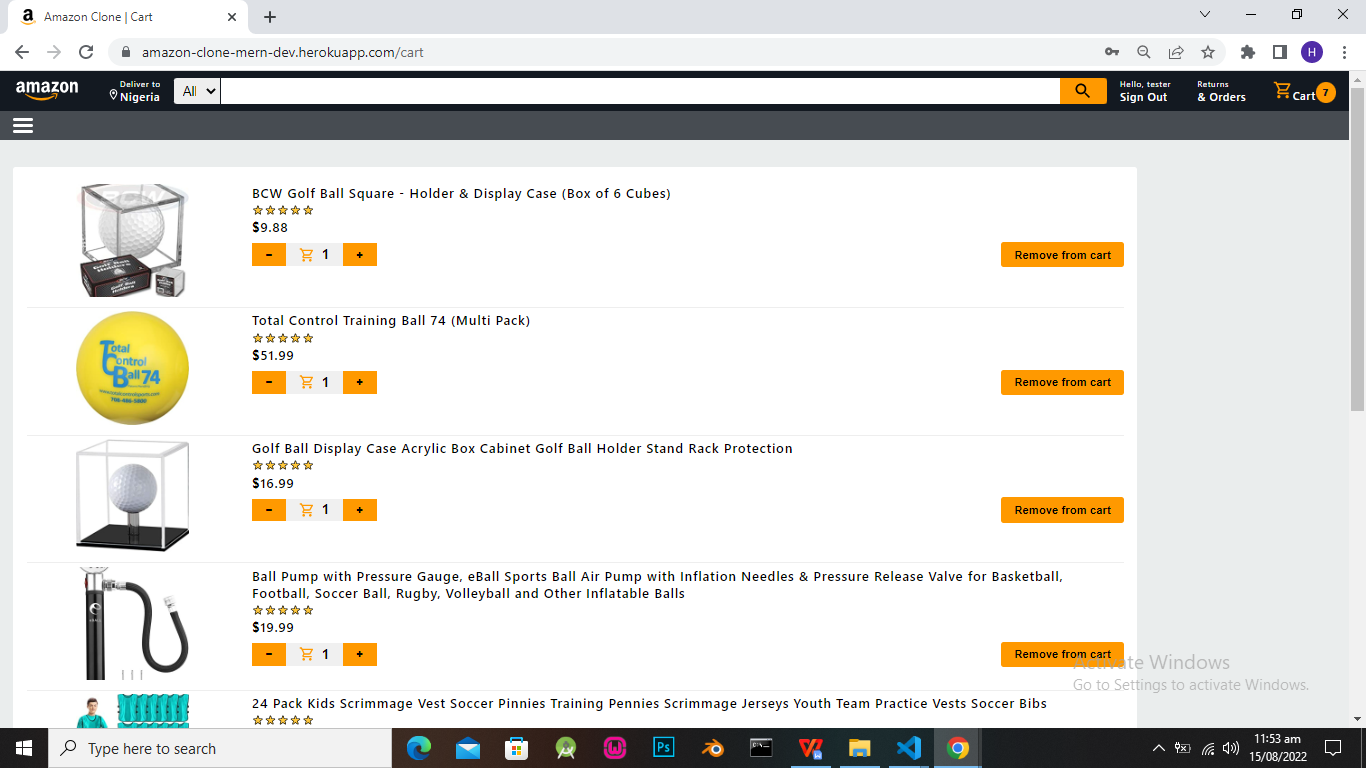Open the Chrome extensions puzzle icon
Image resolution: width=1366 pixels, height=768 pixels.
(x=1247, y=52)
